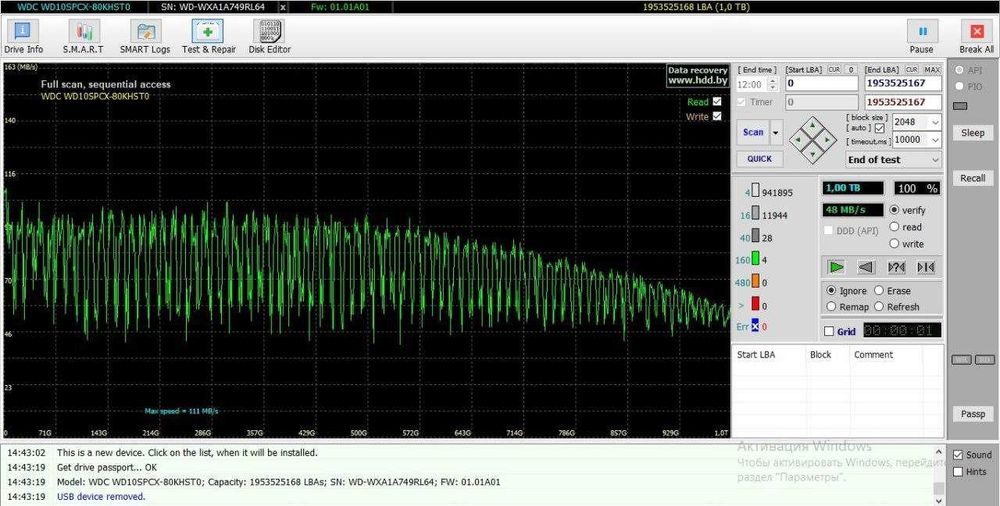Click the right arrow on navigation diamond
Image resolution: width=1000 pixels, height=506 pixels.
tap(827, 138)
